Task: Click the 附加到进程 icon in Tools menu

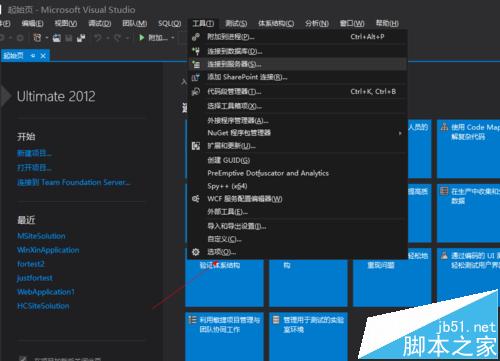Action: tap(196, 37)
